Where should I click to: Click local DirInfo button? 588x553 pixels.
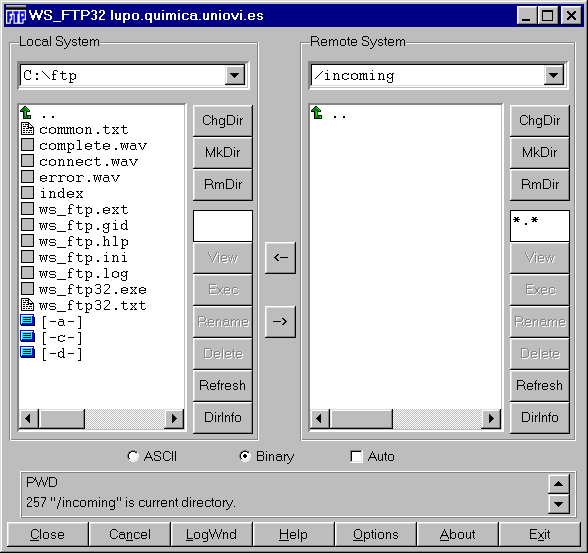click(x=223, y=418)
